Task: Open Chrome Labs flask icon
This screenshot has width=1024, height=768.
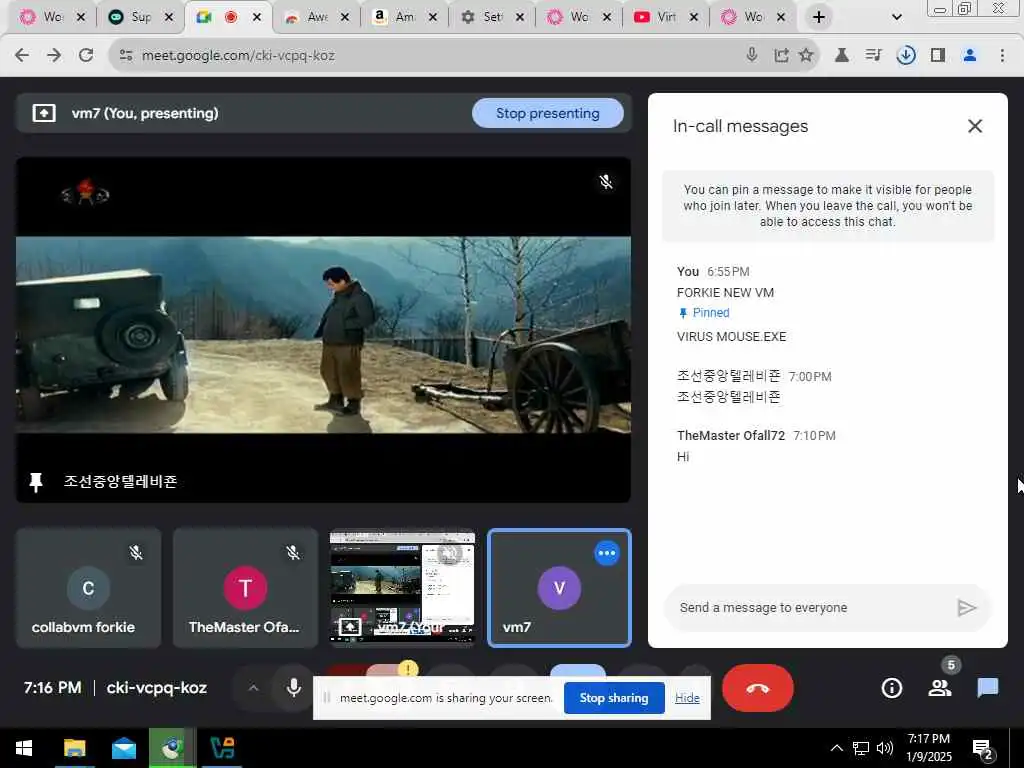Action: (842, 56)
